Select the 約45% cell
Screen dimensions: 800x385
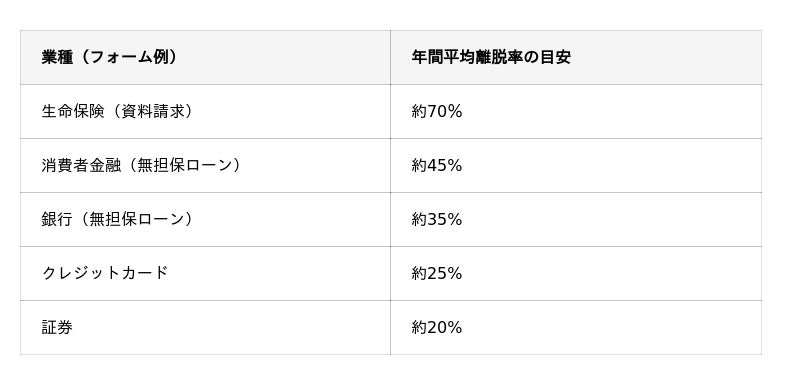(576, 166)
